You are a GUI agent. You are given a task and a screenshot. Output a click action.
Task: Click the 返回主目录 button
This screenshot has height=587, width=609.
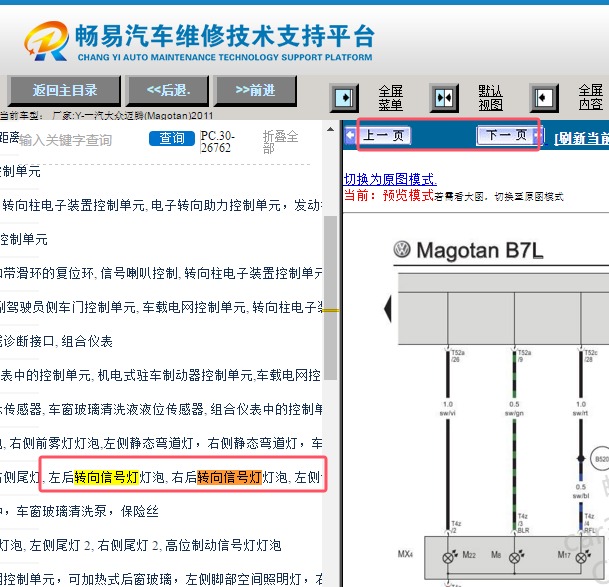pos(64,91)
